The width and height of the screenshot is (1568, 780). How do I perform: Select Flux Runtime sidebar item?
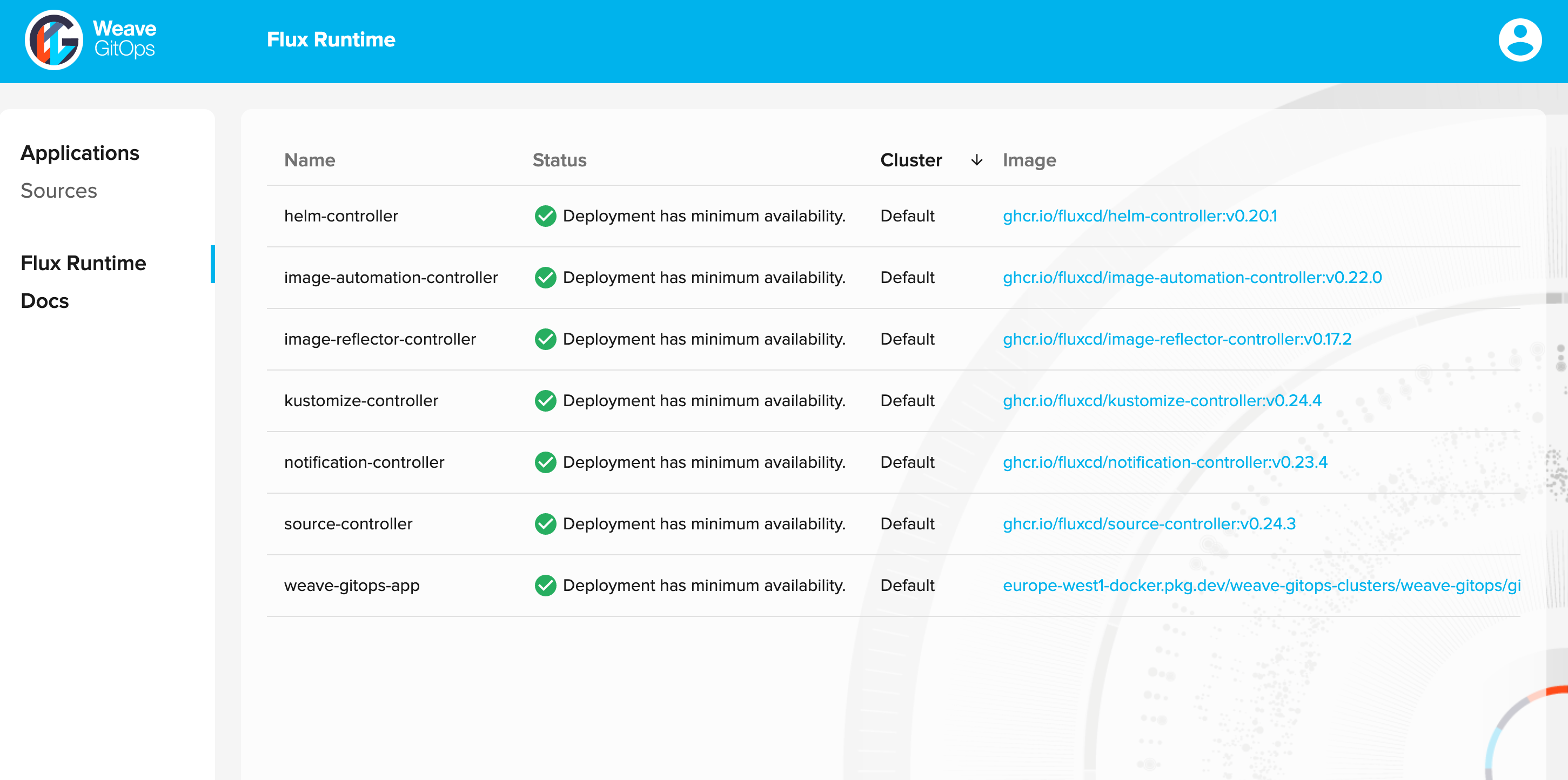(x=83, y=263)
